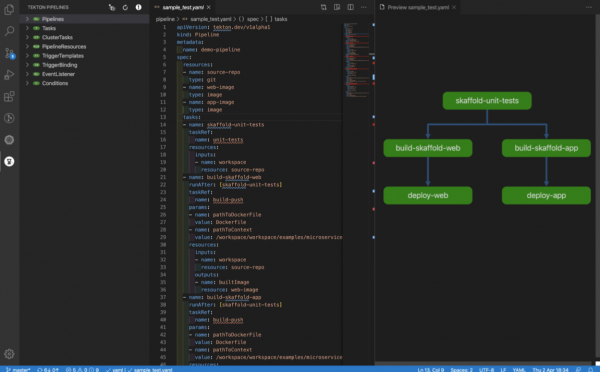
Task: Expand the Pipelines node chevron
Action: pos(27,19)
